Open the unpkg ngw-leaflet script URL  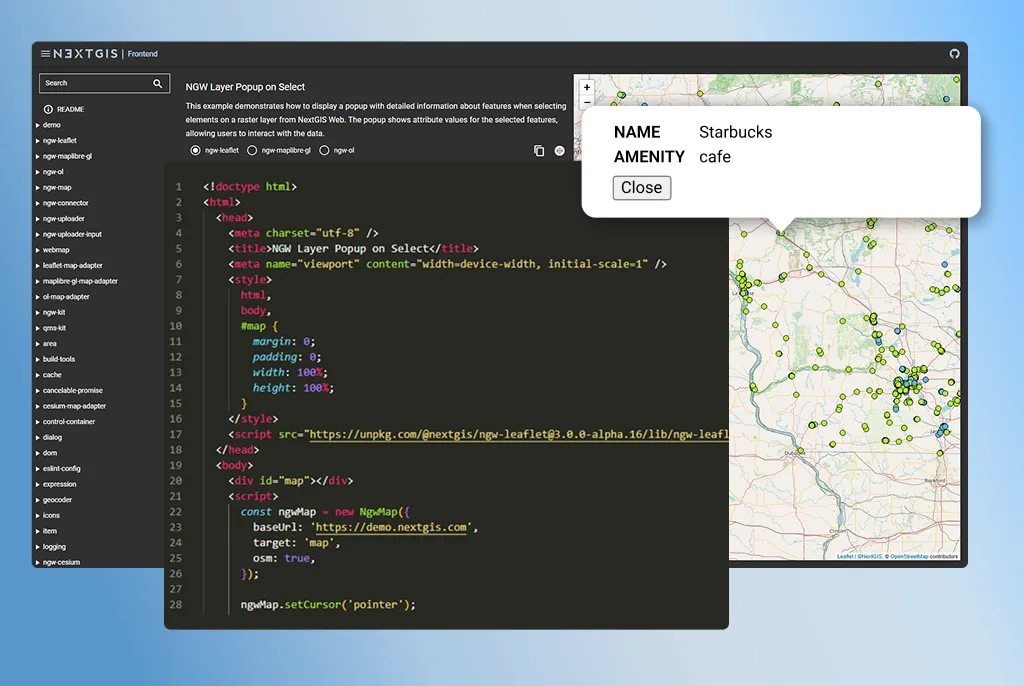click(519, 434)
